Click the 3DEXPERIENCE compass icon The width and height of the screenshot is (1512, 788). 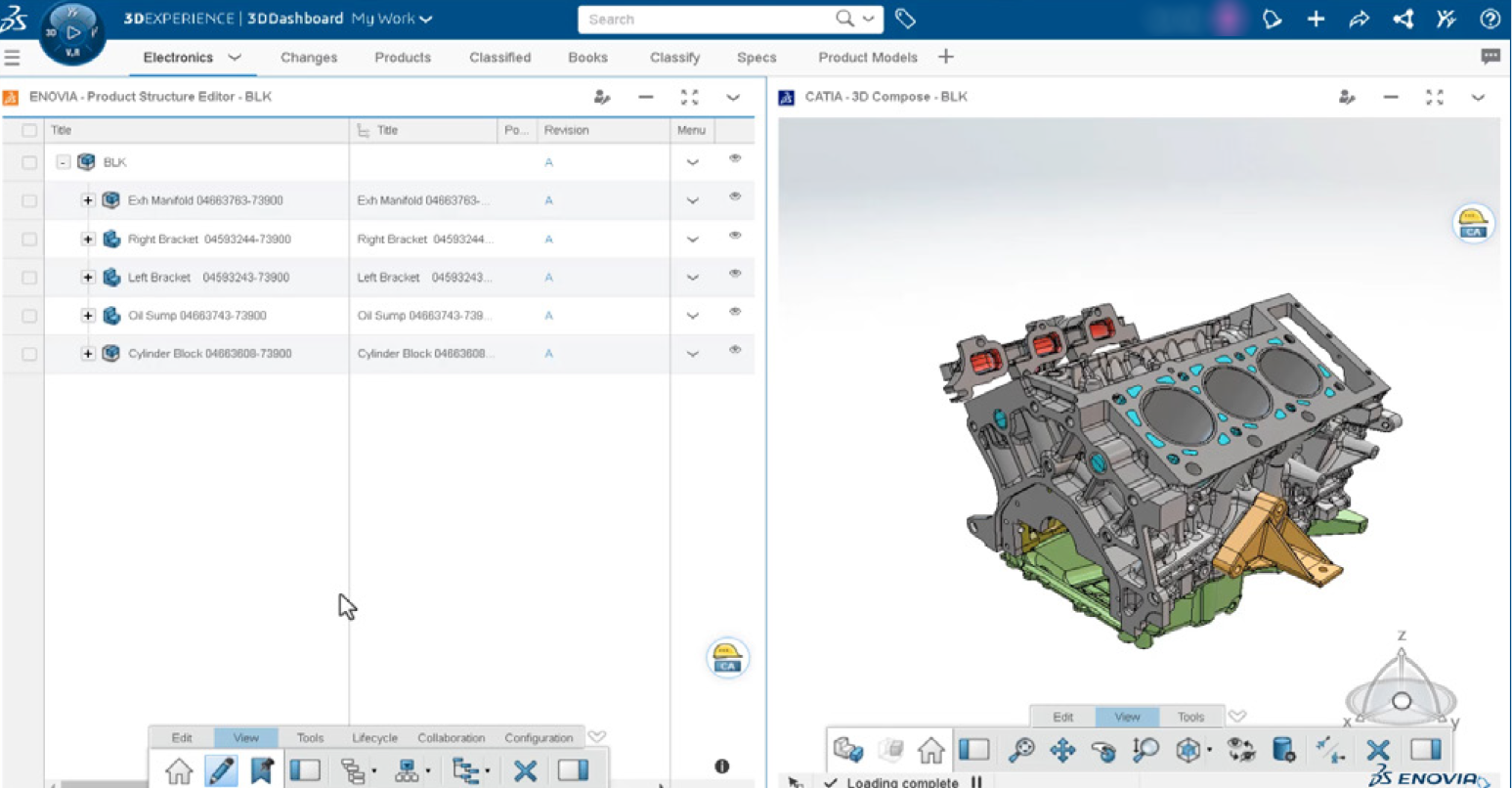click(72, 32)
